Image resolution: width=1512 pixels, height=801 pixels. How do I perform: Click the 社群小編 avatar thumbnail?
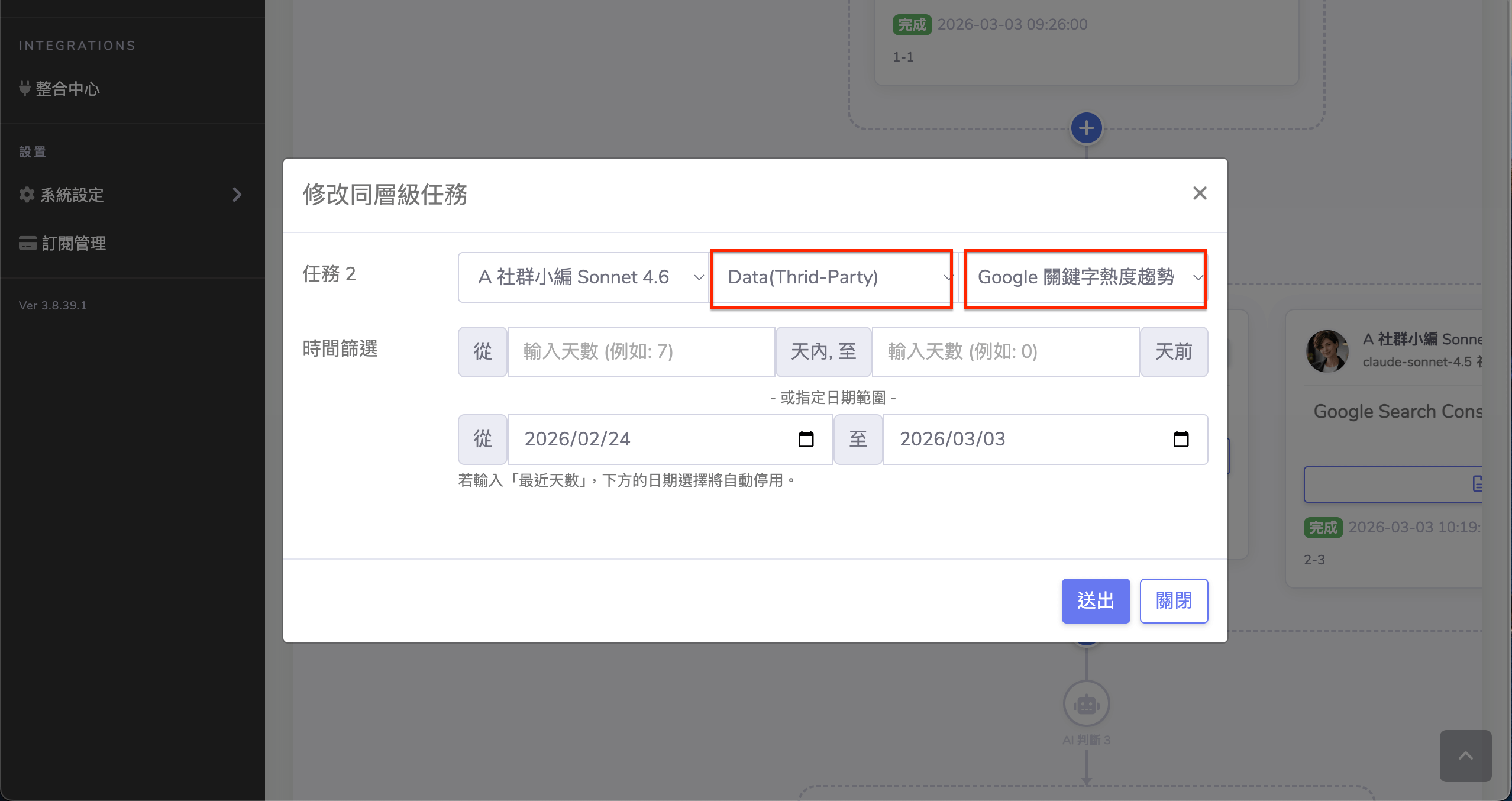click(1327, 351)
